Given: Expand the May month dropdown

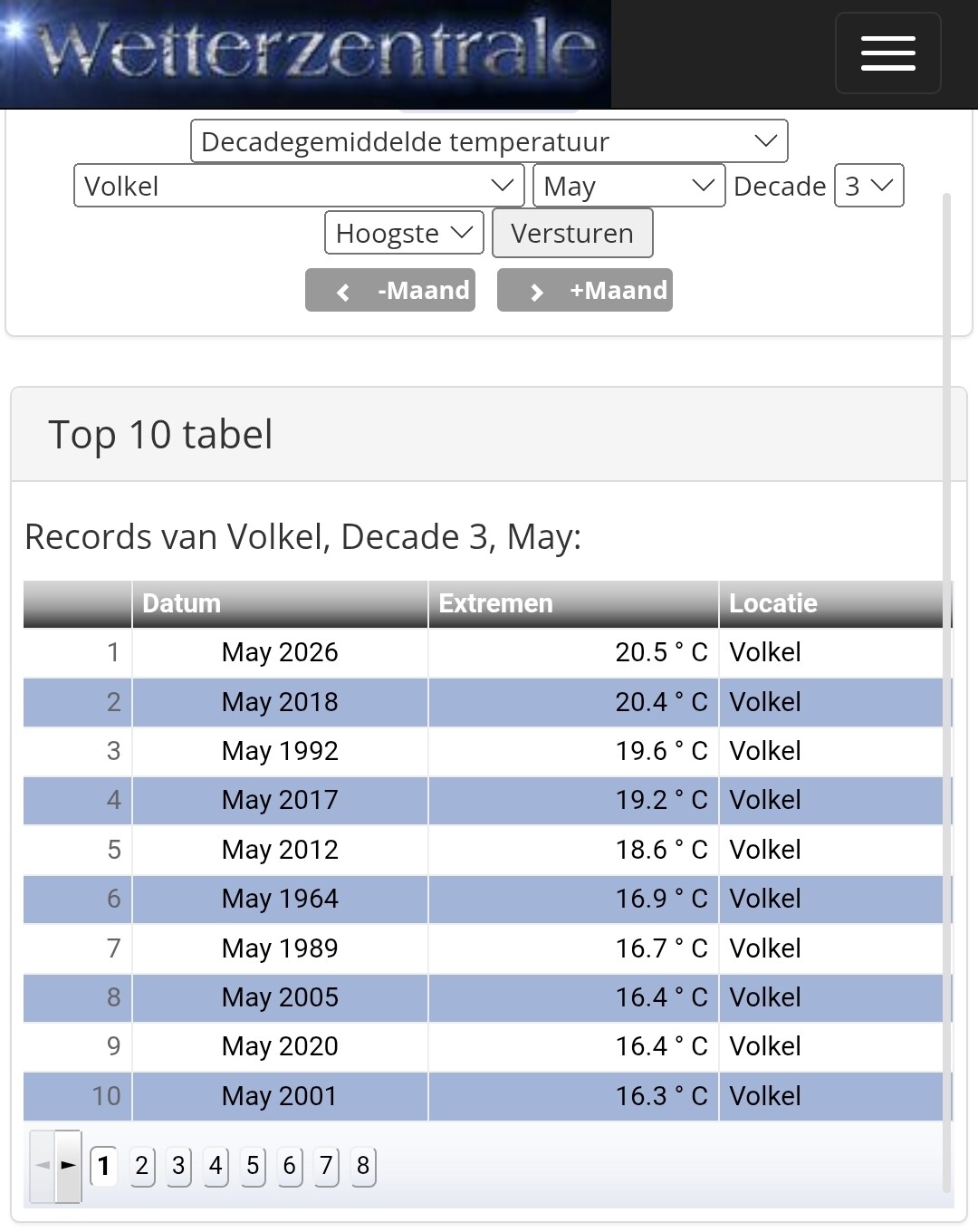Looking at the screenshot, I should coord(629,186).
